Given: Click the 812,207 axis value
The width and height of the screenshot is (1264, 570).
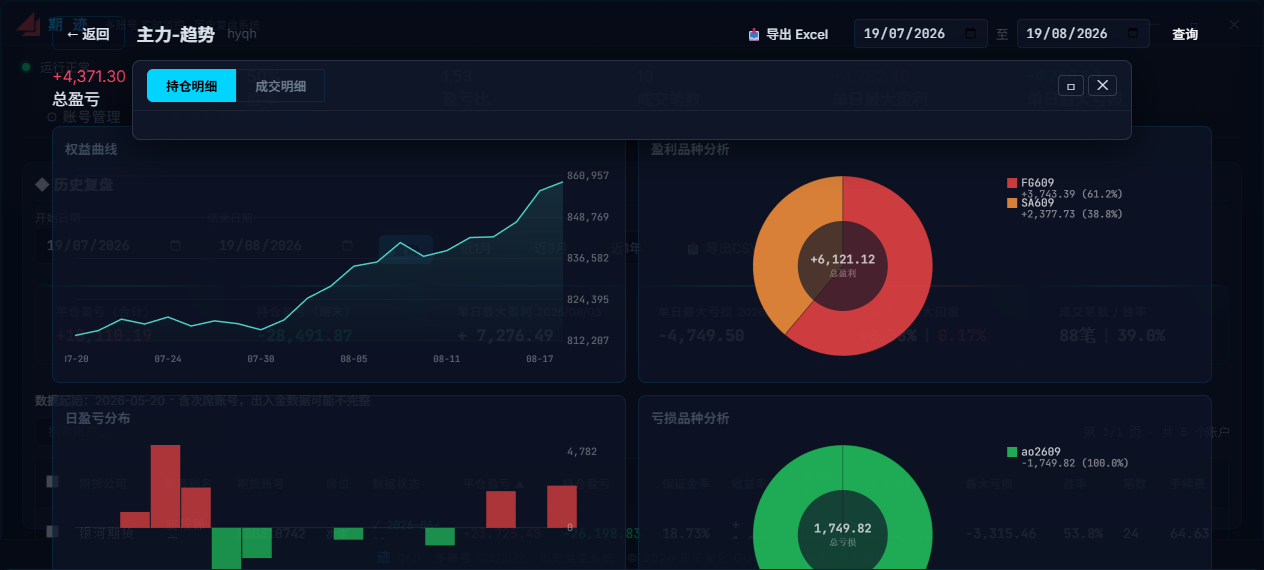Looking at the screenshot, I should click(588, 341).
